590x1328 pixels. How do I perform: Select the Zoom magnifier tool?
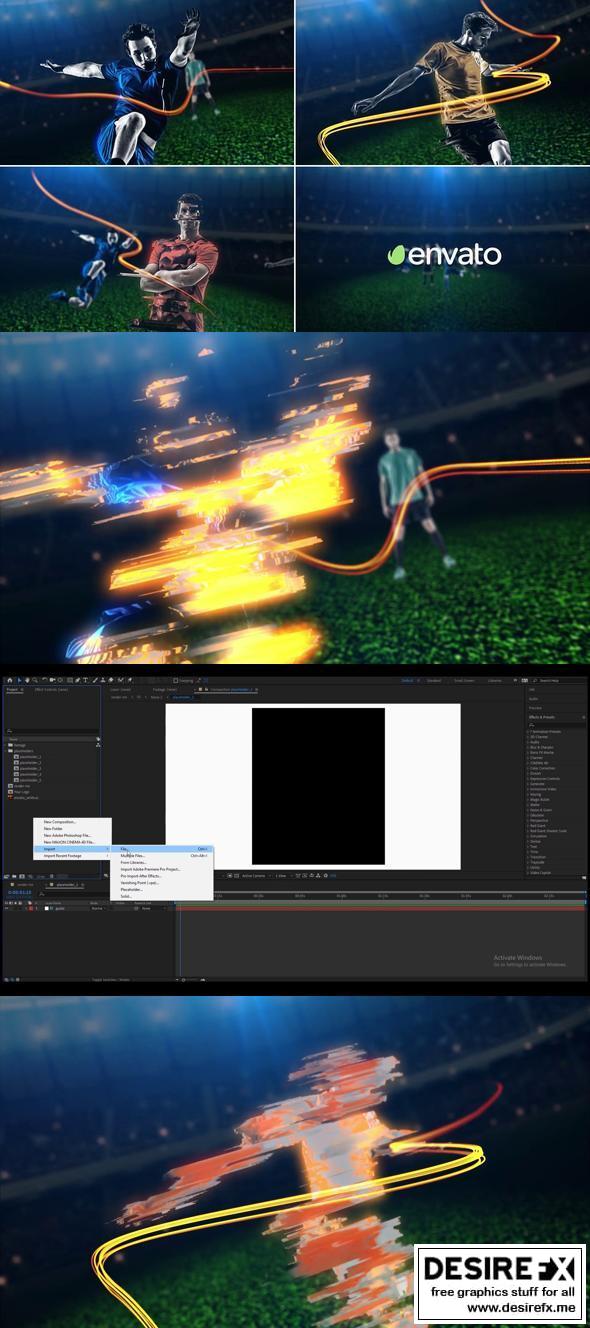point(35,680)
